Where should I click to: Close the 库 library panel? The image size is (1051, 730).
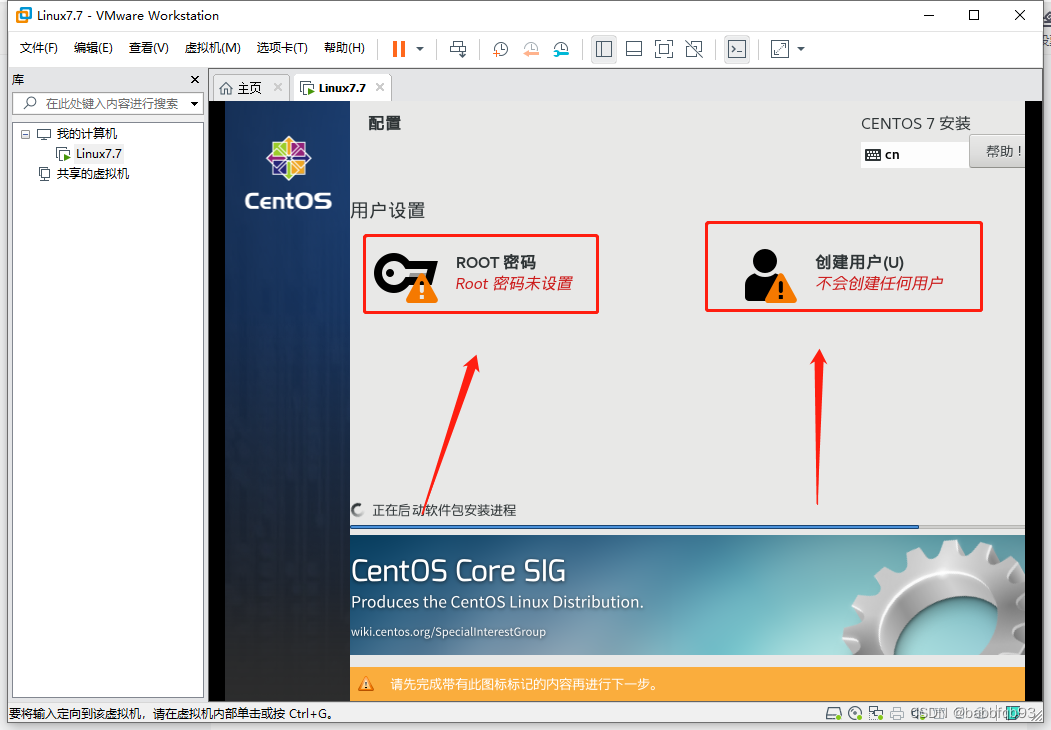[x=195, y=80]
